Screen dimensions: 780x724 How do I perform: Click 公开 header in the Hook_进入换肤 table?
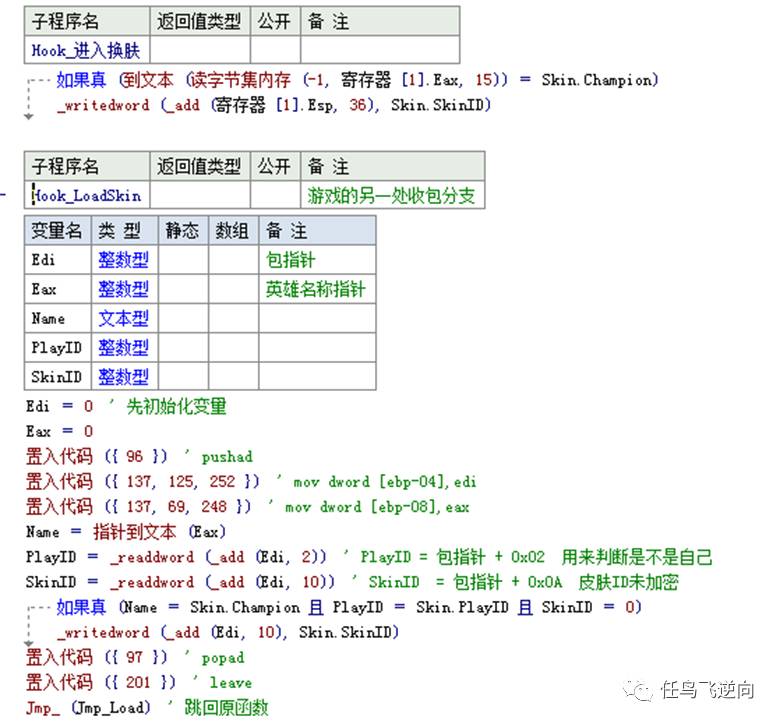(x=274, y=21)
